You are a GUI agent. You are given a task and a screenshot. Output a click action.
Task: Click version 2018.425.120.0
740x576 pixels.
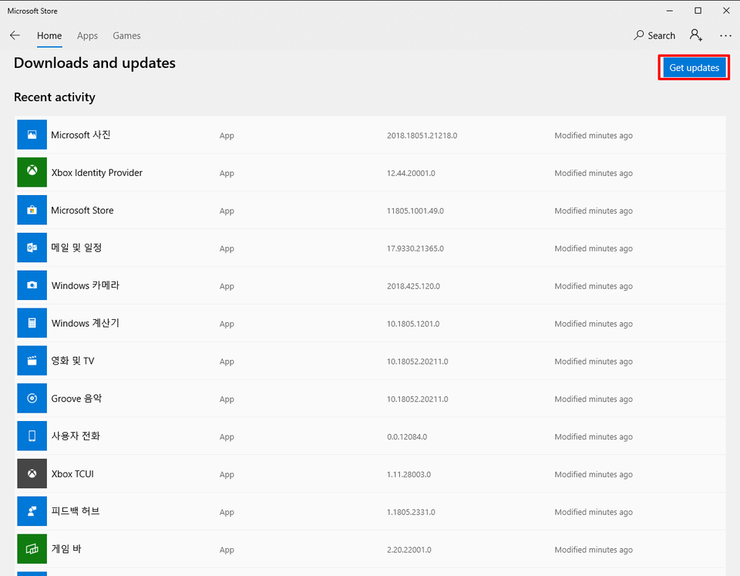(x=413, y=286)
